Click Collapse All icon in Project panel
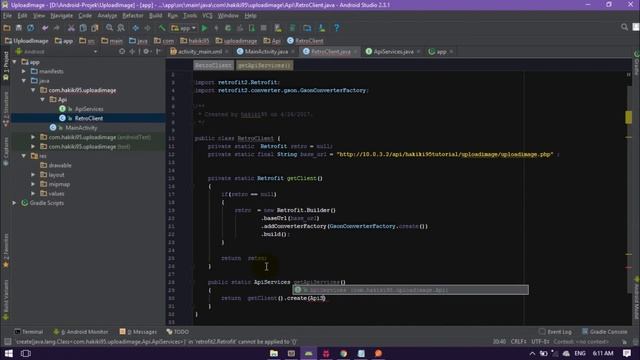This screenshot has width=640, height=360. 132,52
